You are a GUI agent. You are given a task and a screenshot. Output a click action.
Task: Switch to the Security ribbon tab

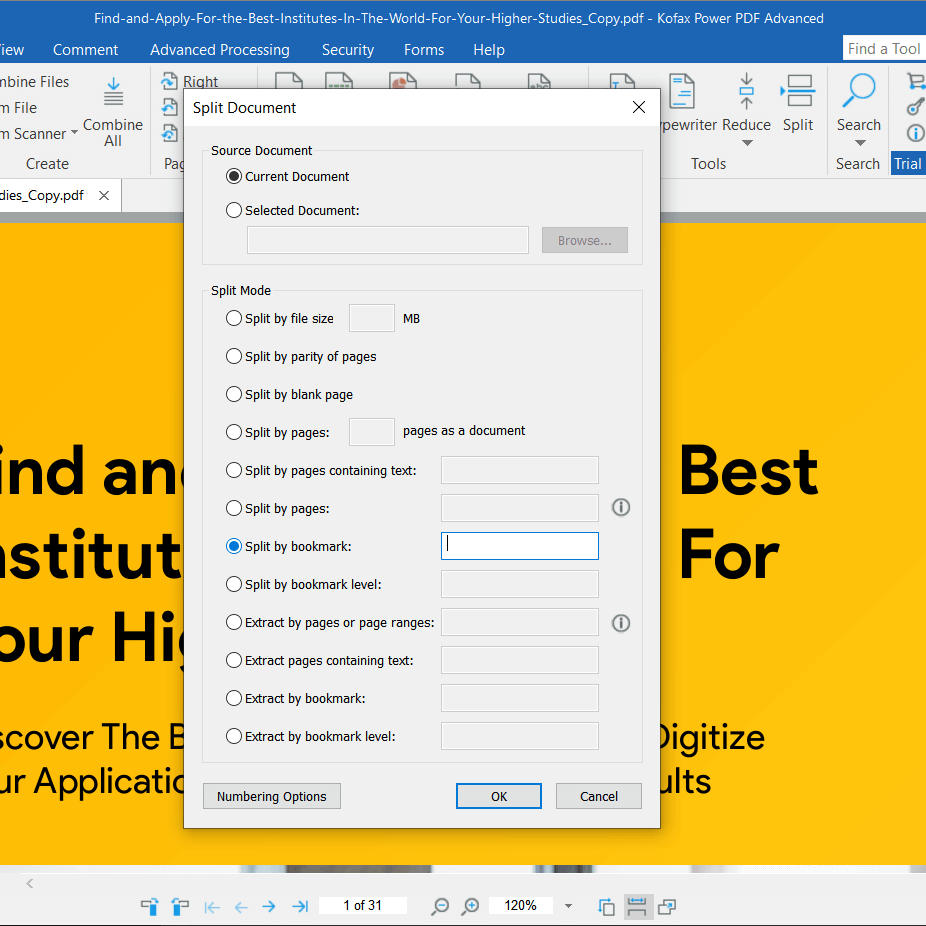(x=348, y=50)
